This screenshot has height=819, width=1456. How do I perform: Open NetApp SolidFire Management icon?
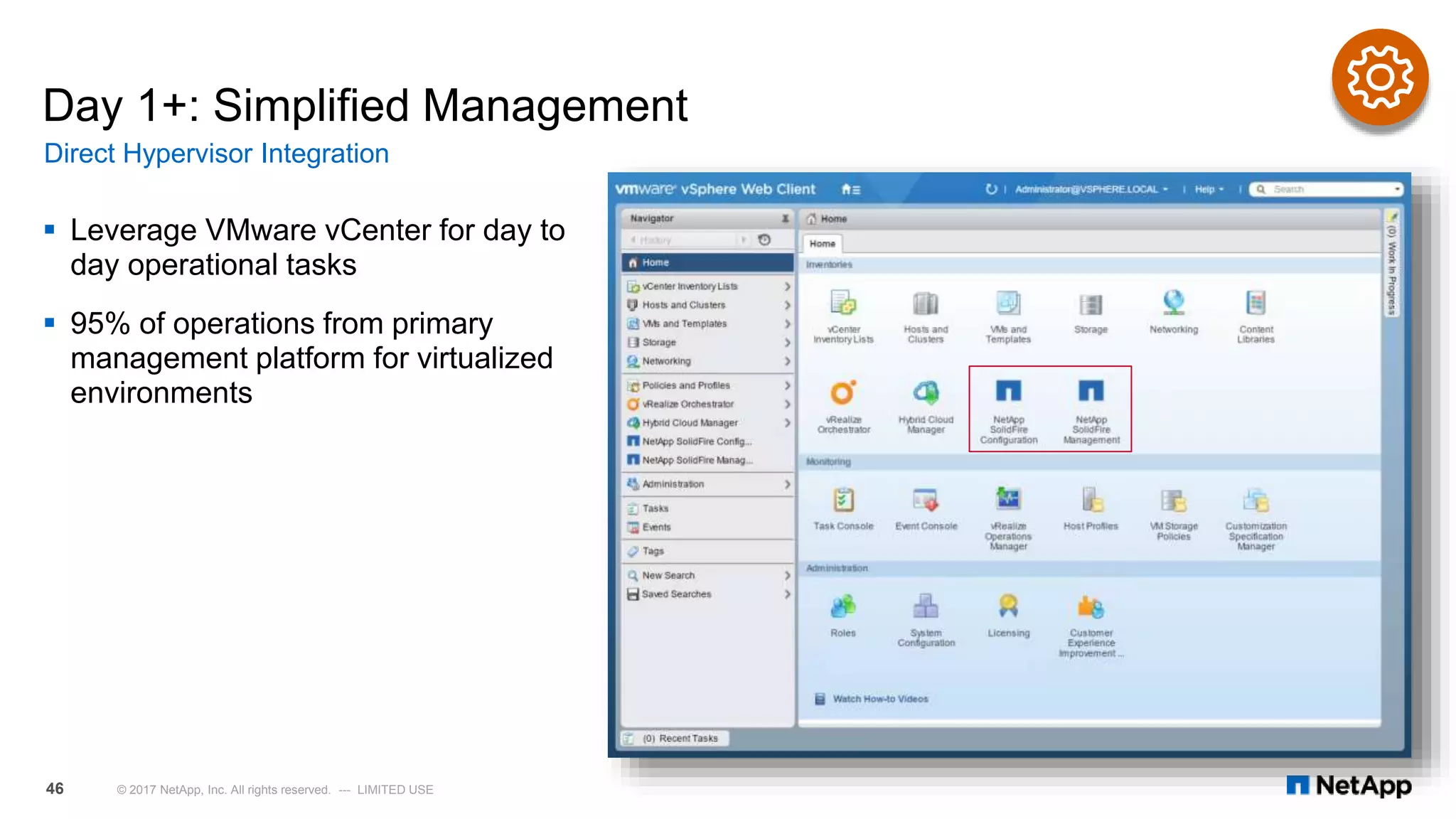1091,391
